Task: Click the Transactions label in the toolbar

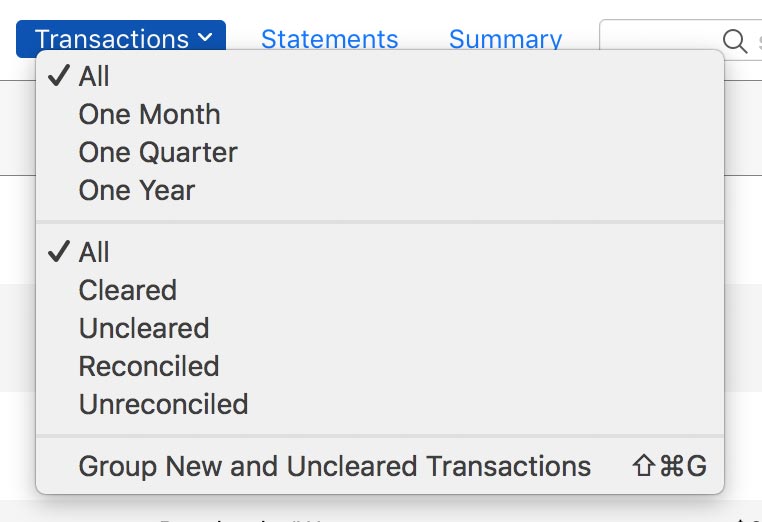Action: pyautogui.click(x=111, y=39)
